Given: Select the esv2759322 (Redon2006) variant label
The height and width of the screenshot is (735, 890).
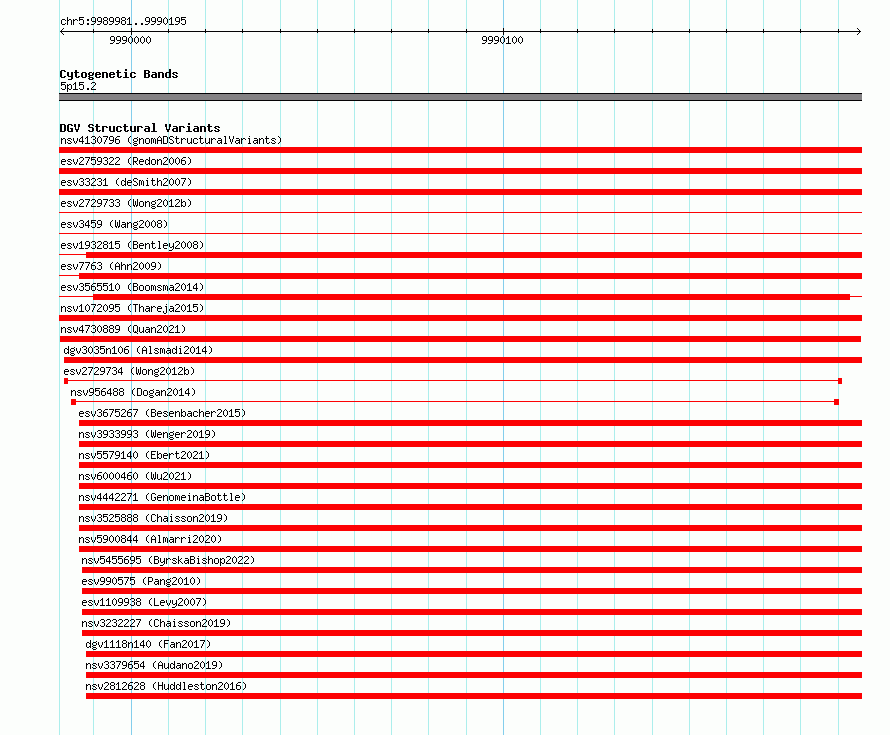Looking at the screenshot, I should tap(126, 161).
